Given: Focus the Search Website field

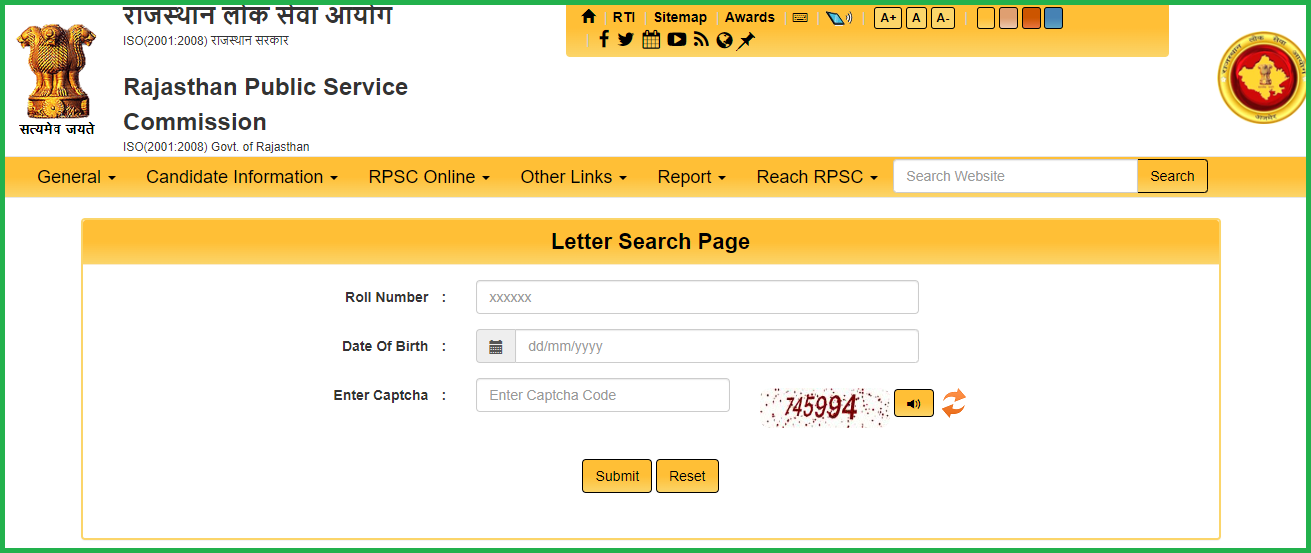Looking at the screenshot, I should pos(1016,176).
